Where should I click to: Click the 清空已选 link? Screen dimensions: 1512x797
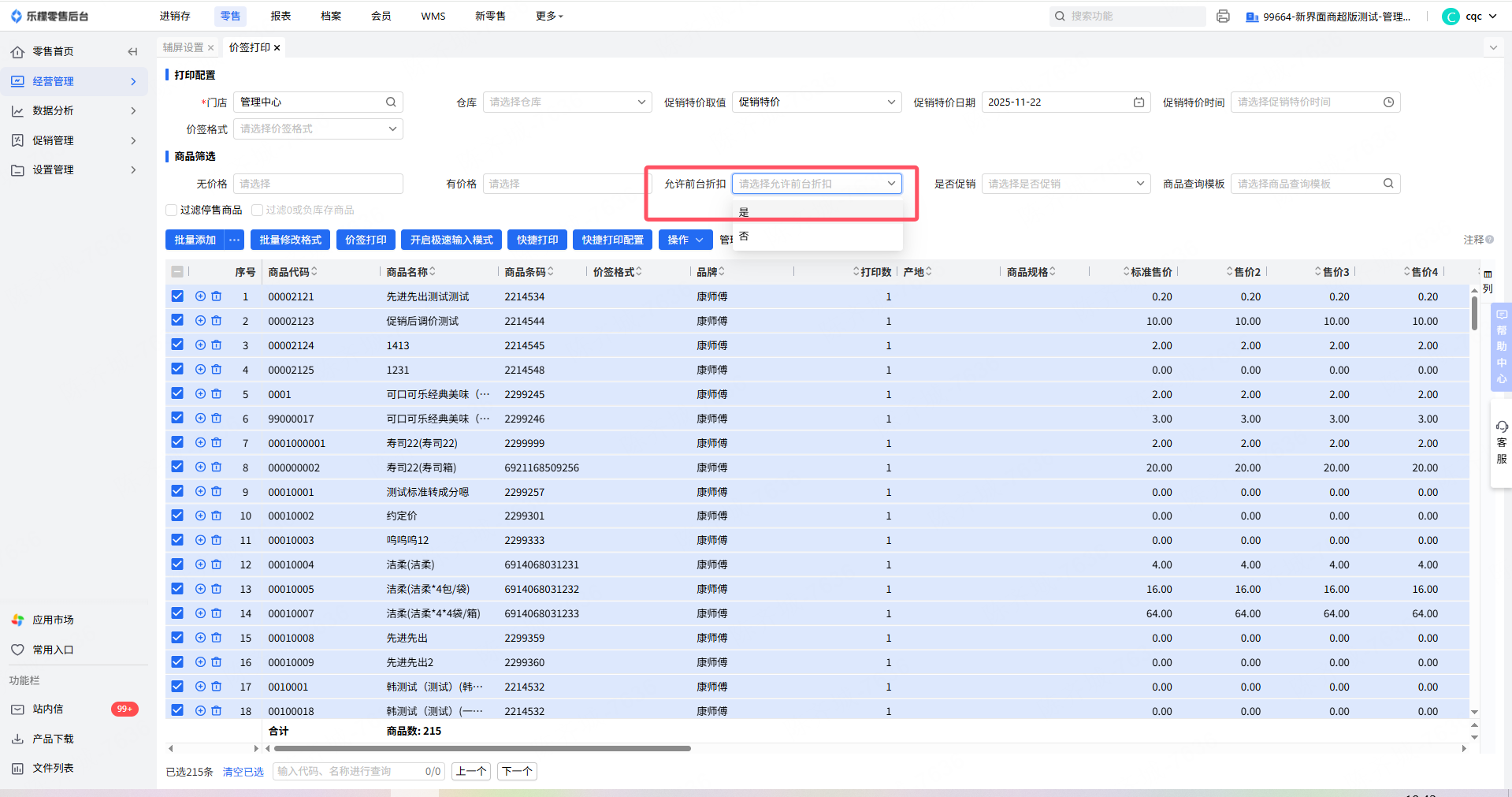(243, 772)
